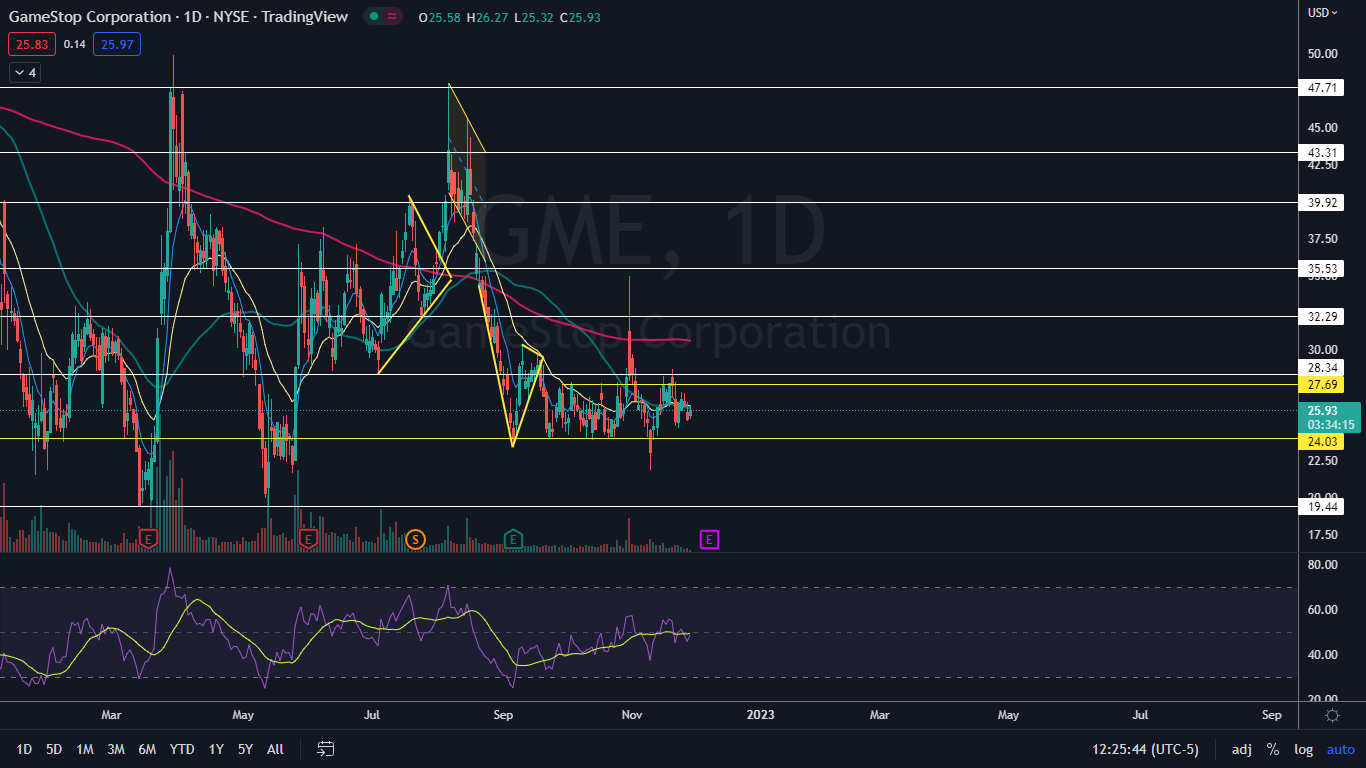Screen dimensions: 1366x768
Task: Click the pink delayed data indicator icon
Action: coord(392,16)
